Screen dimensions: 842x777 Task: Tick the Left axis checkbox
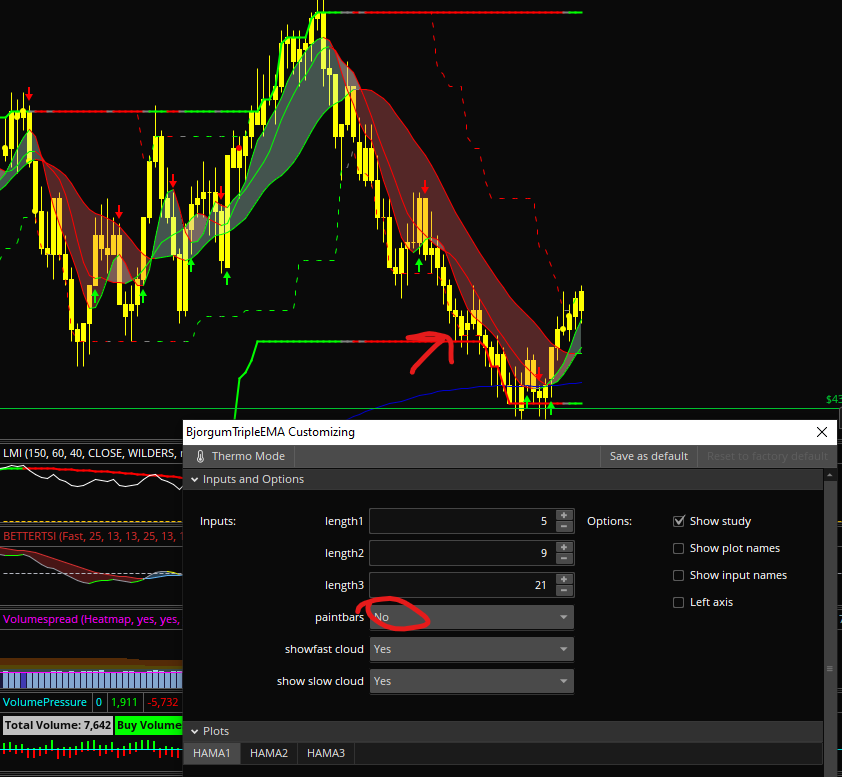click(679, 602)
